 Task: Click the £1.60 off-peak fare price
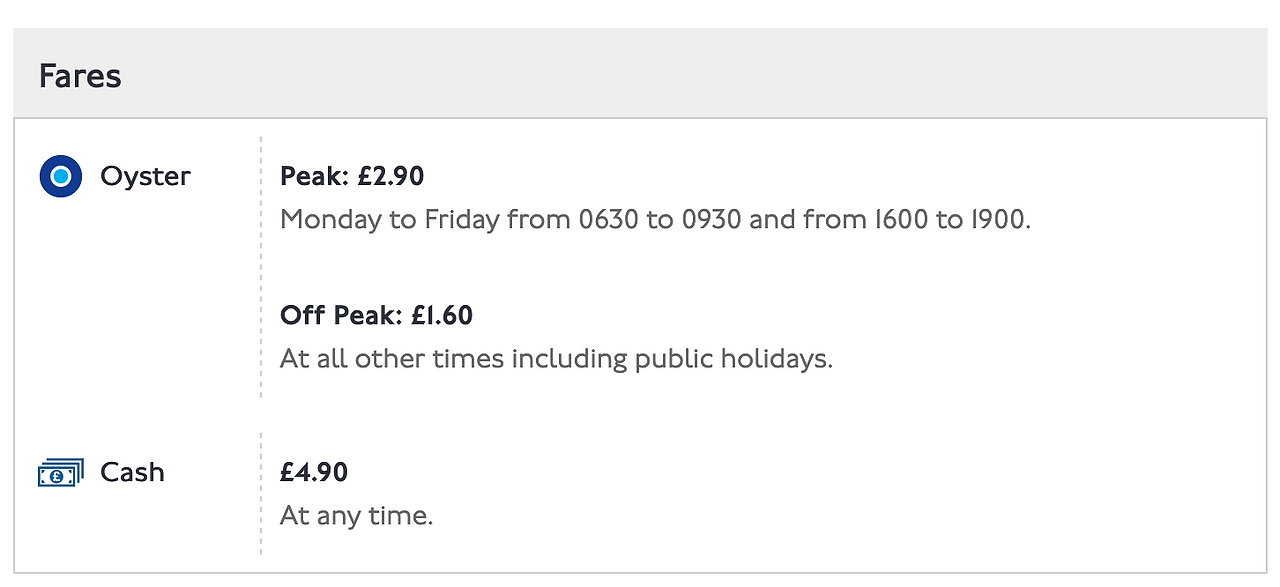[x=442, y=316]
